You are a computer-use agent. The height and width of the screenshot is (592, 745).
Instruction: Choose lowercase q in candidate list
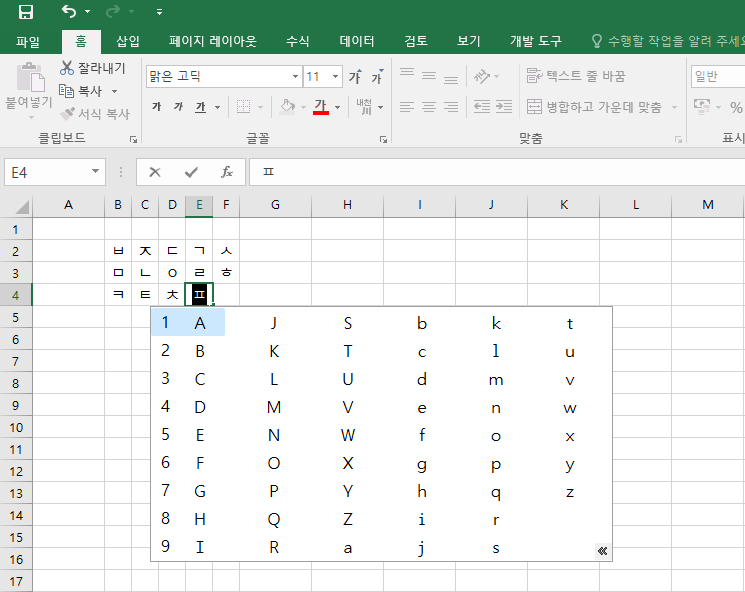(x=496, y=492)
